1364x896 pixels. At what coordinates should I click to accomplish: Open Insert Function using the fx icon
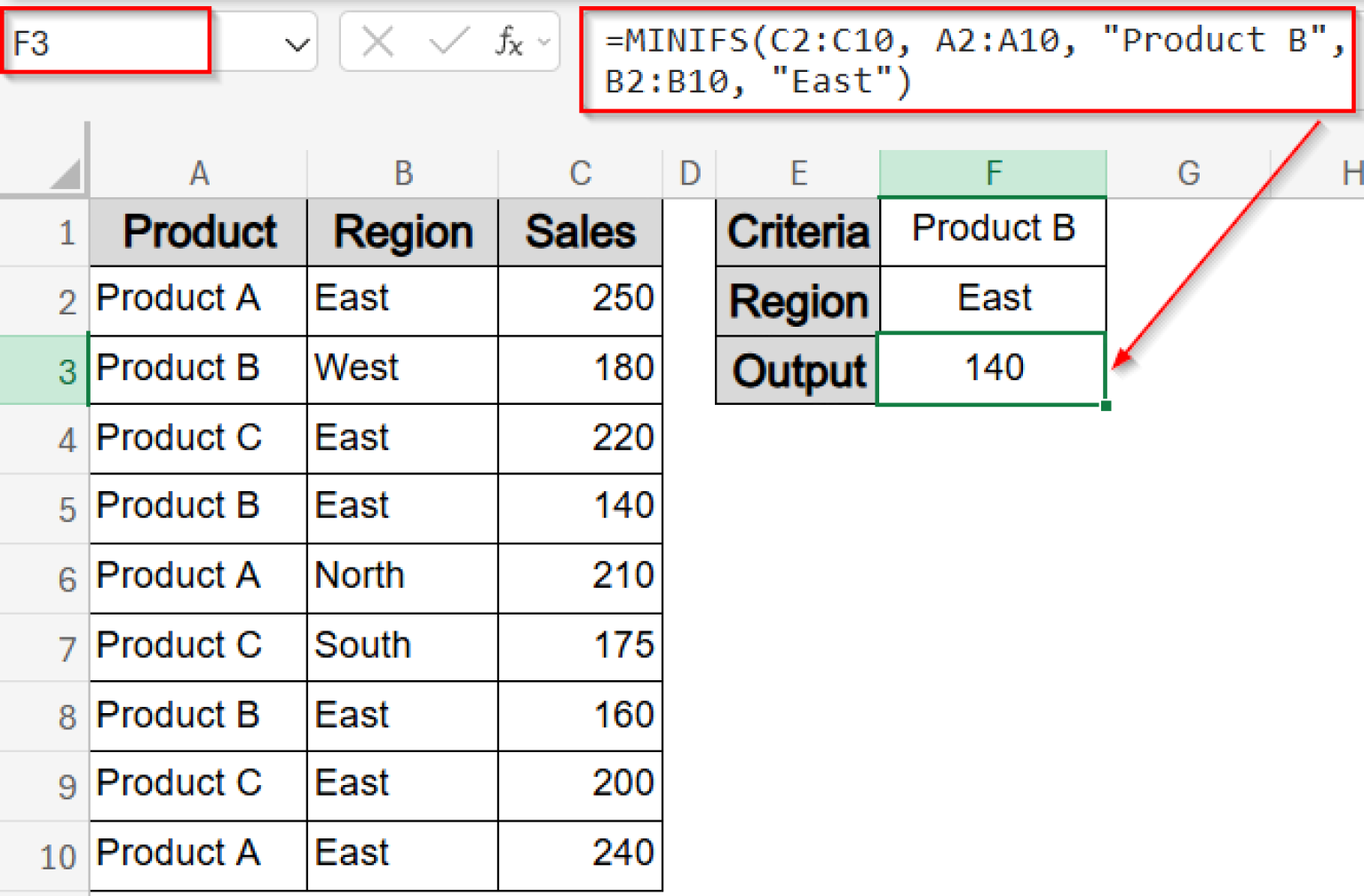[507, 41]
